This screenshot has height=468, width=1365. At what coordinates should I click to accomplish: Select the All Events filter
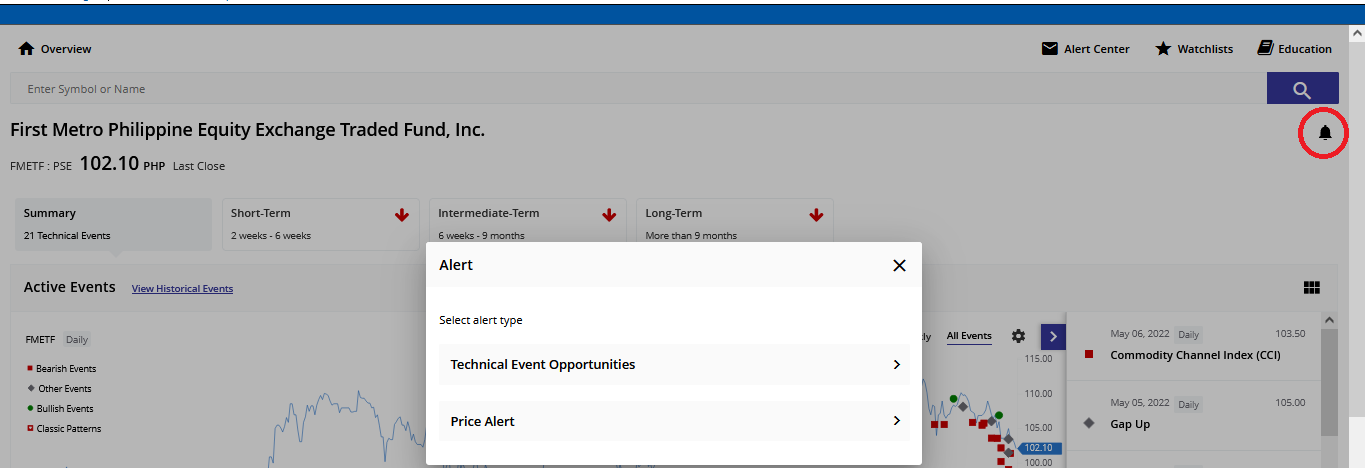tap(969, 336)
